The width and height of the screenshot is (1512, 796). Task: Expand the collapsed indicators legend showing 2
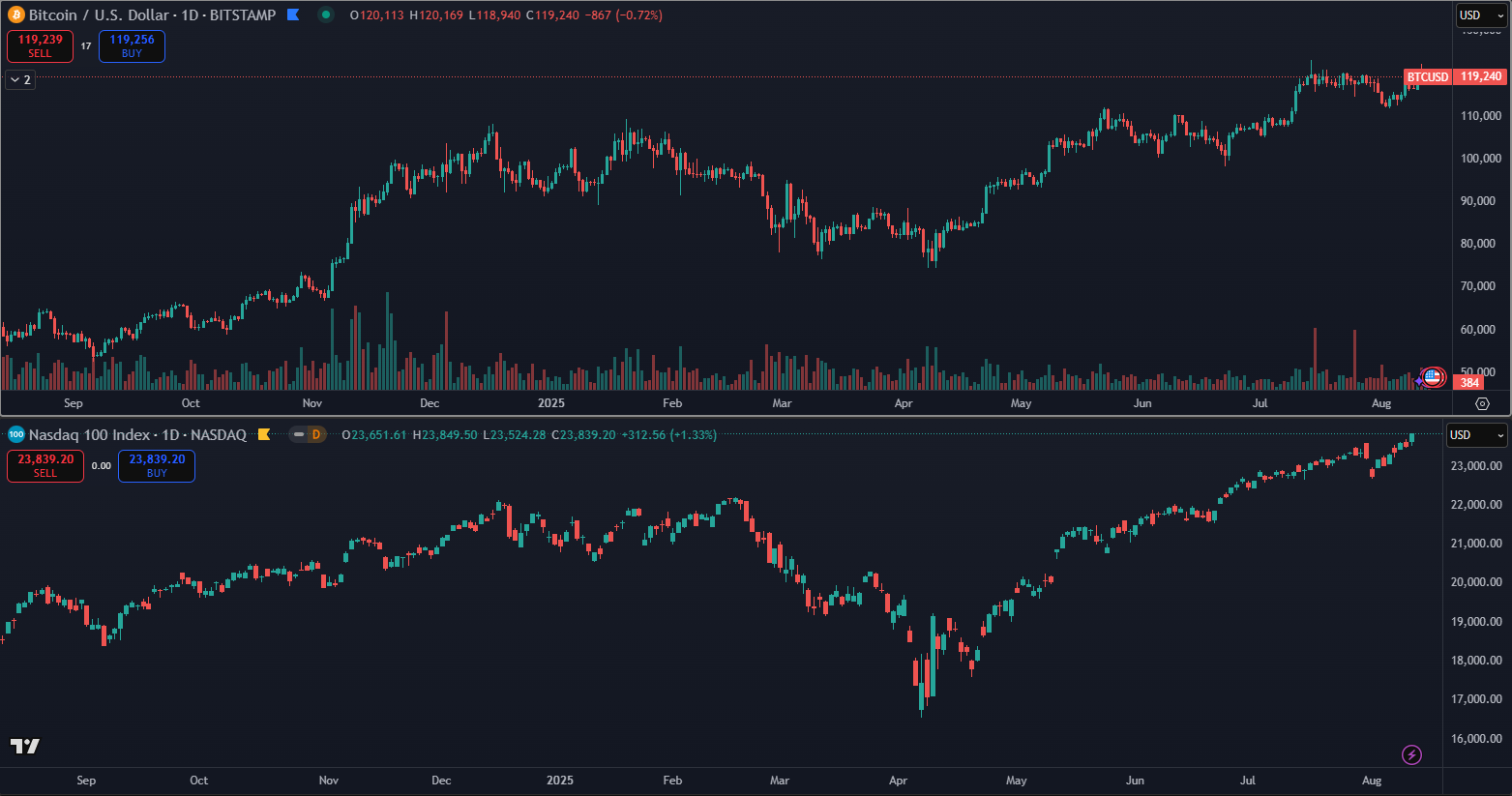tap(20, 79)
